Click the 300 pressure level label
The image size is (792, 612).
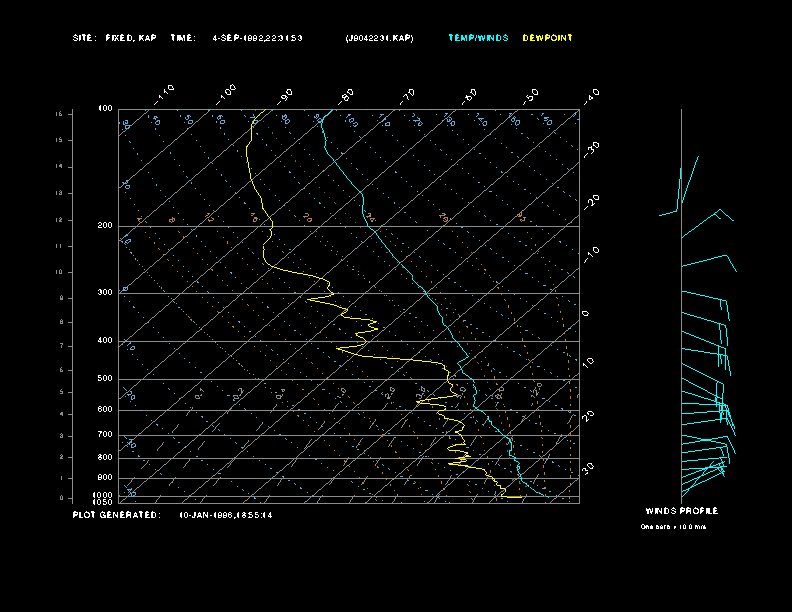coord(105,292)
